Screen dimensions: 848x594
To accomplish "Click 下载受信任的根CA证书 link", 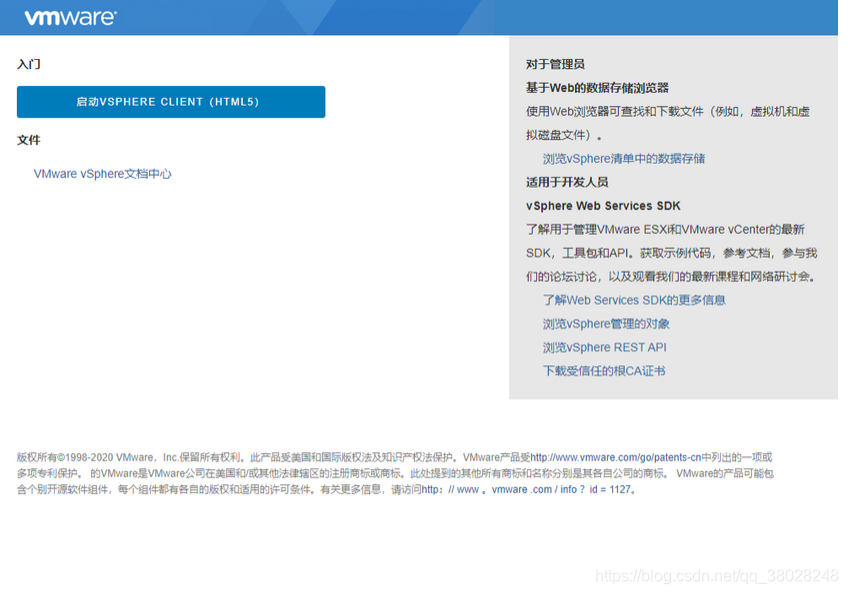I will (x=604, y=371).
